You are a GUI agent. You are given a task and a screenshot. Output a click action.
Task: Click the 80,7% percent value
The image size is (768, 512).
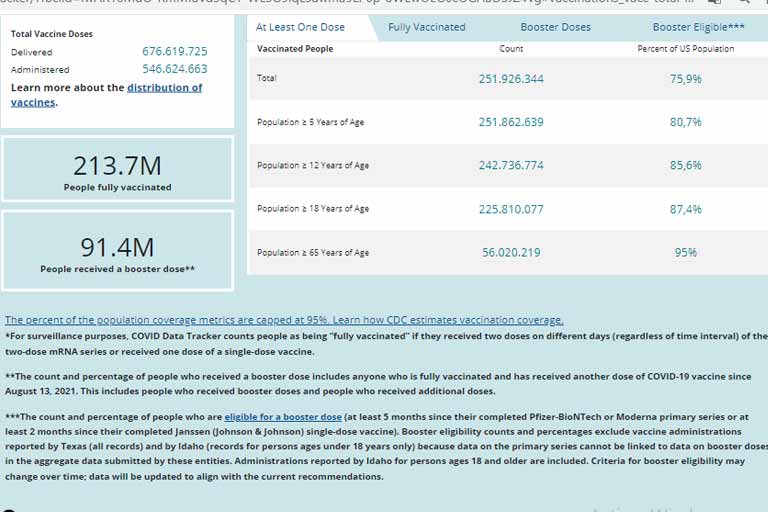686,122
